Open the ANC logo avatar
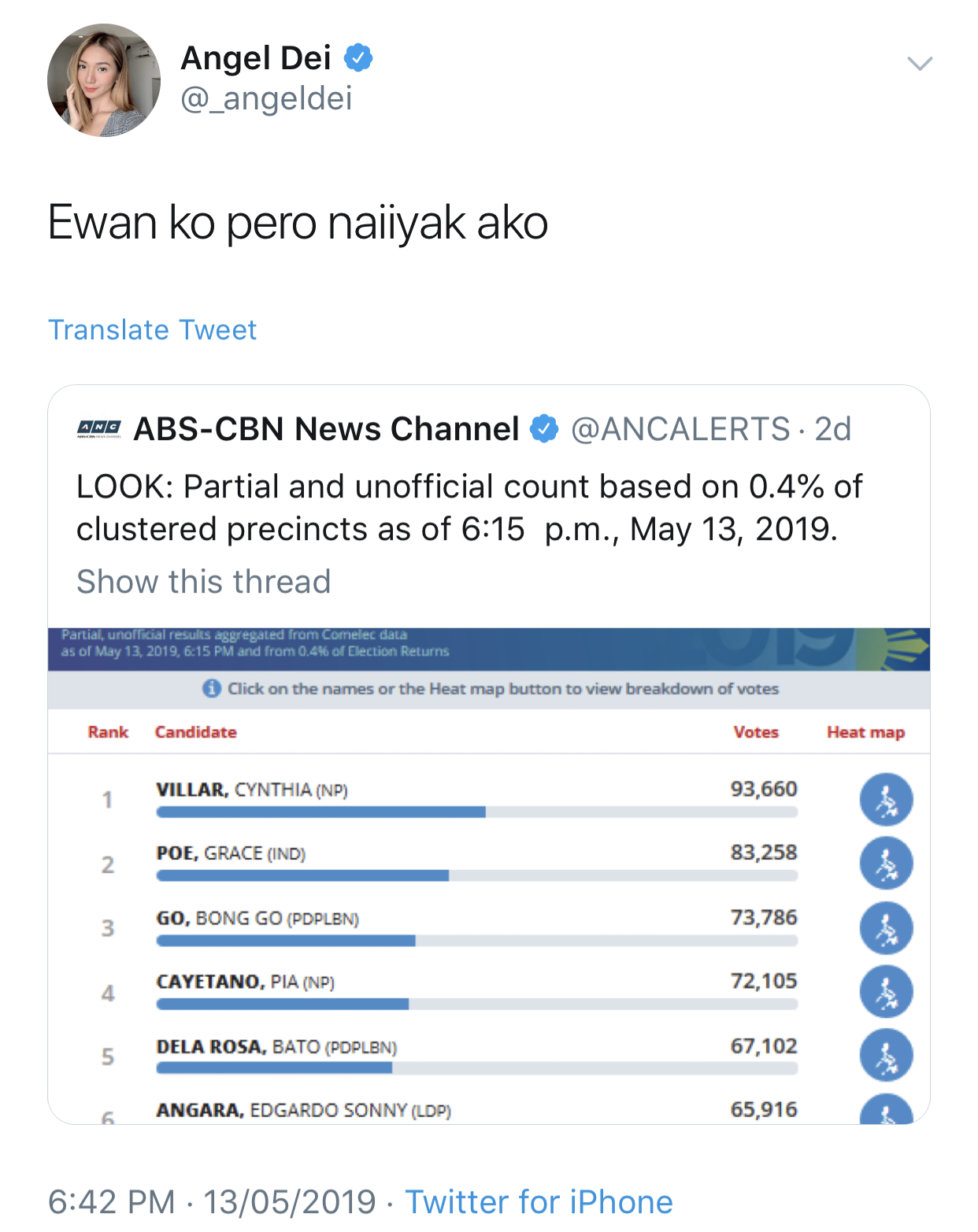The width and height of the screenshot is (978, 1232). pos(99,429)
